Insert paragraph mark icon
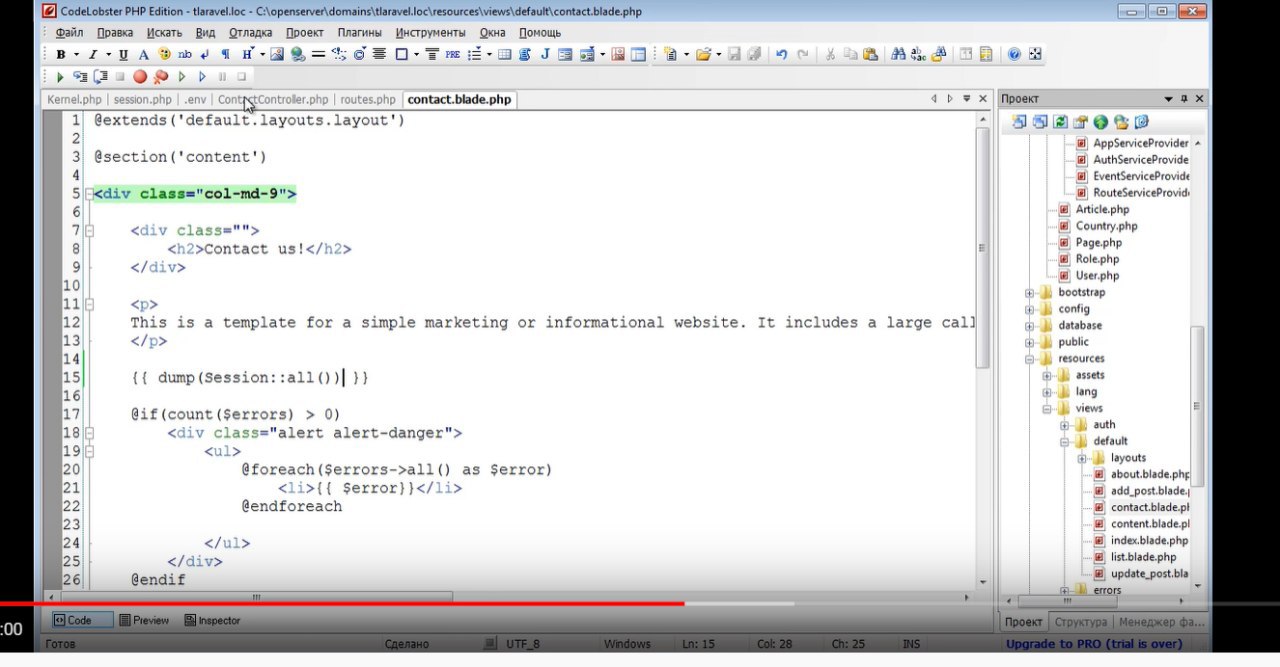 [225, 55]
